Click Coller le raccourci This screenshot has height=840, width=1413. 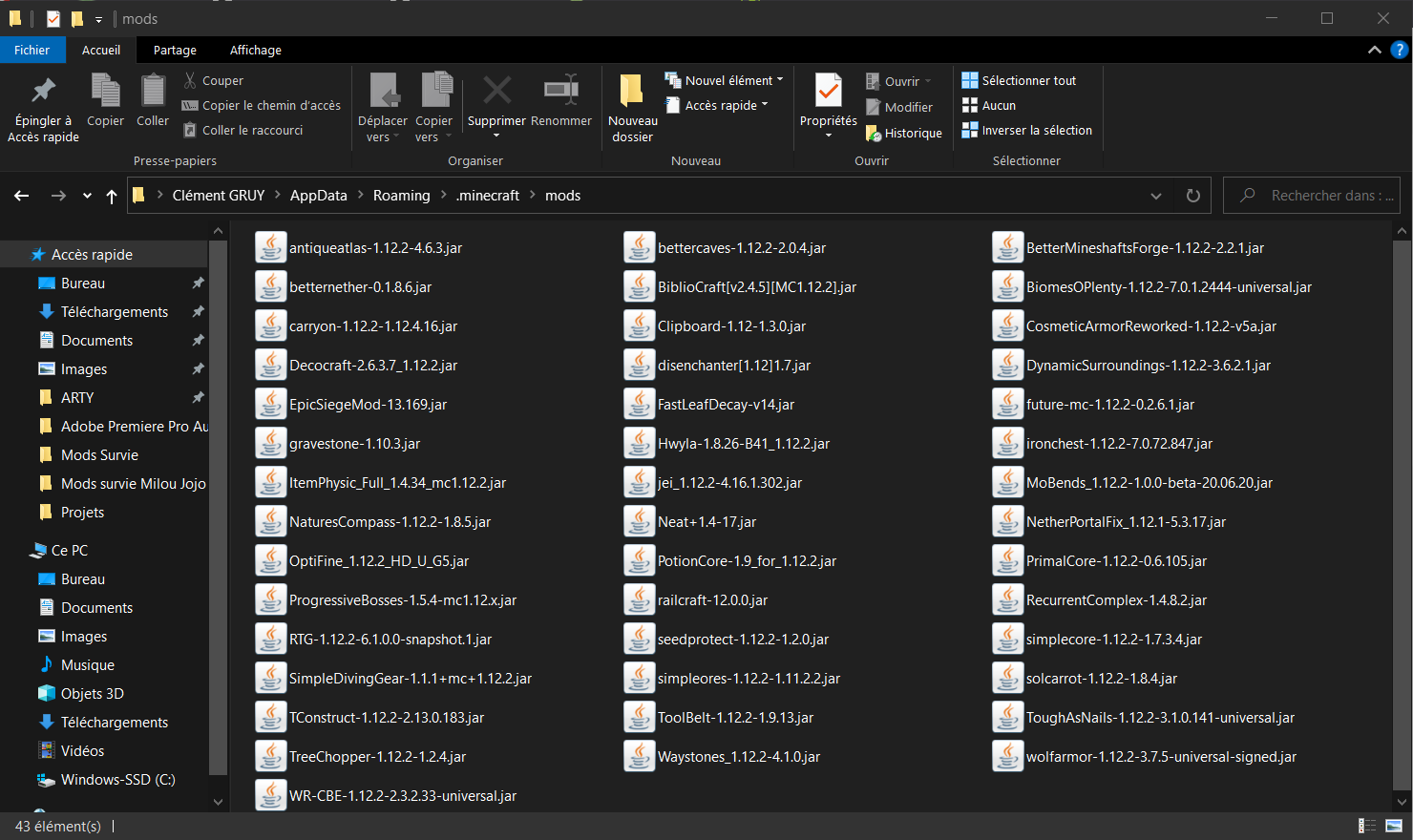tap(243, 130)
